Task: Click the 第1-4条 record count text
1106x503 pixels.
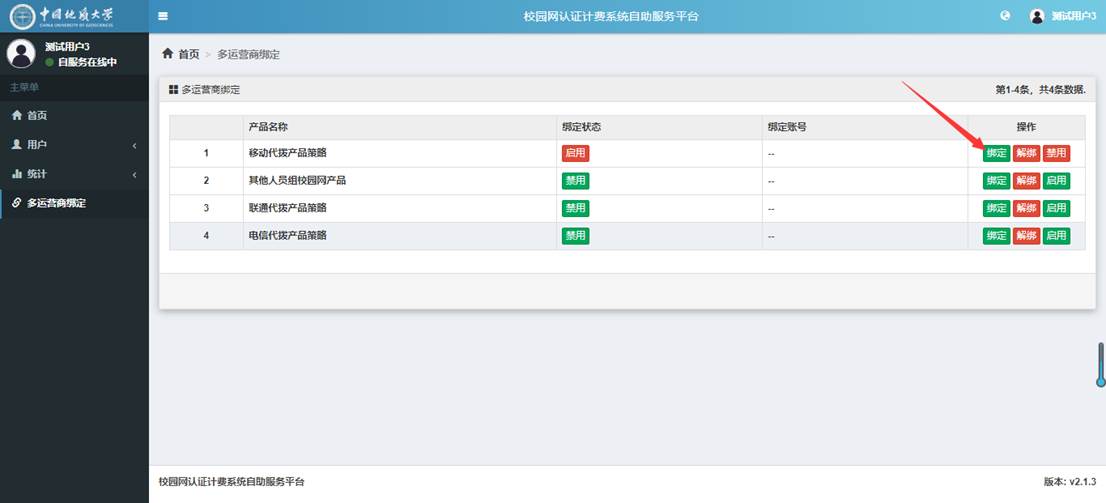Action: pos(1040,90)
